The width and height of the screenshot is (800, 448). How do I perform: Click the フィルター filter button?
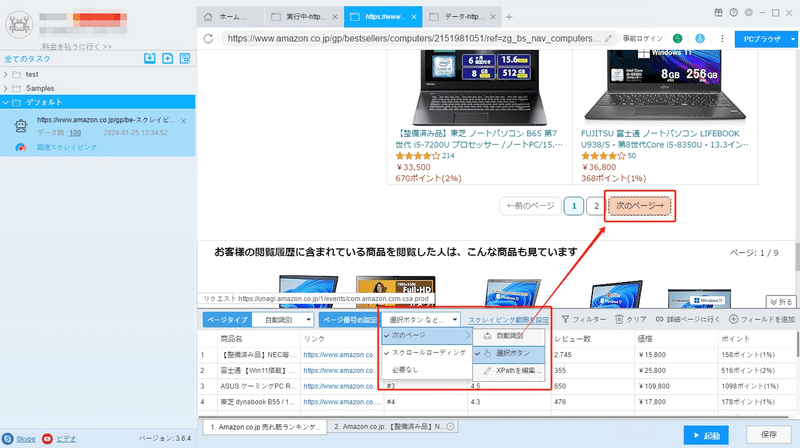(584, 319)
